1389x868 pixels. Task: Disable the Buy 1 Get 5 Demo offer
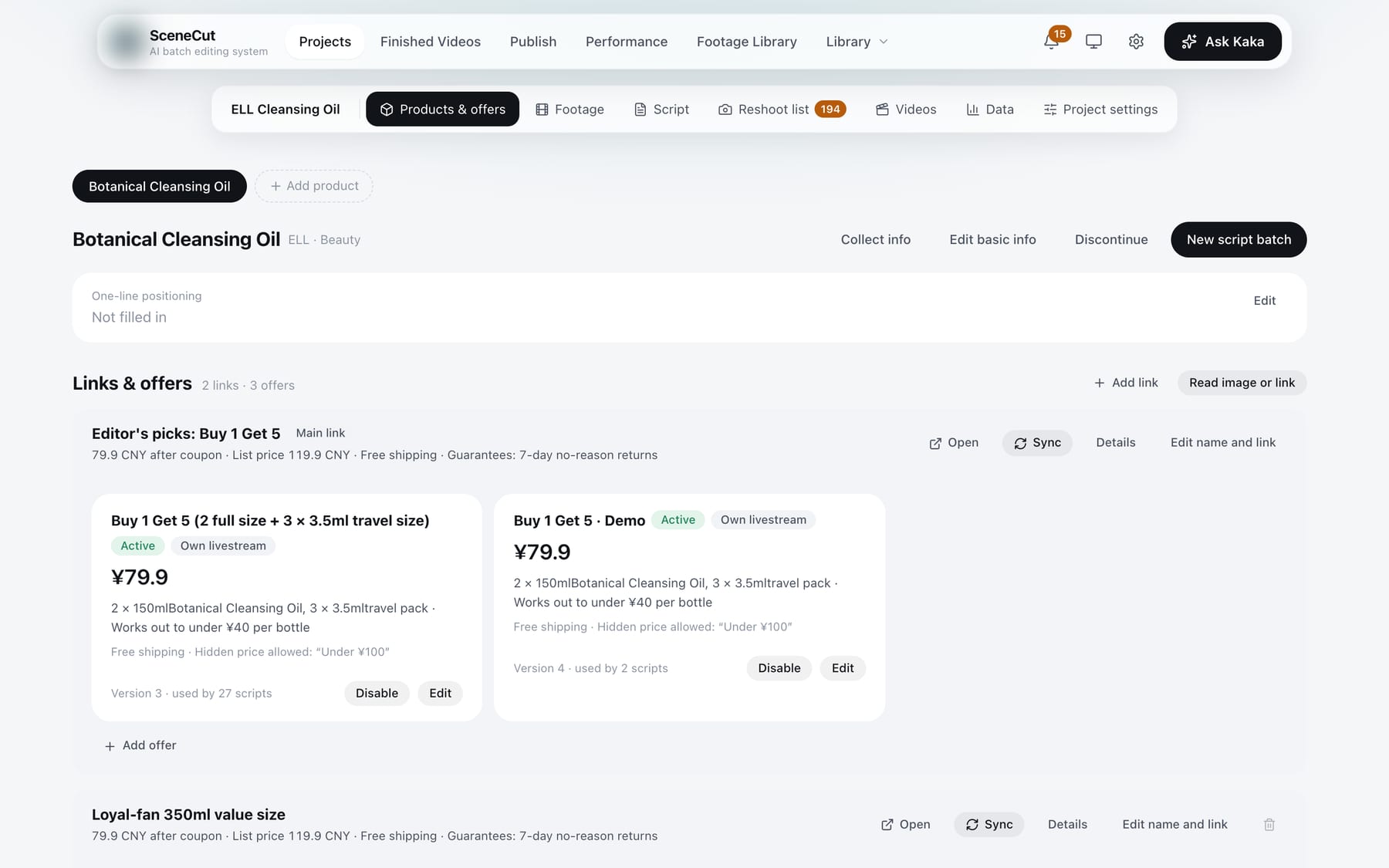coord(779,668)
